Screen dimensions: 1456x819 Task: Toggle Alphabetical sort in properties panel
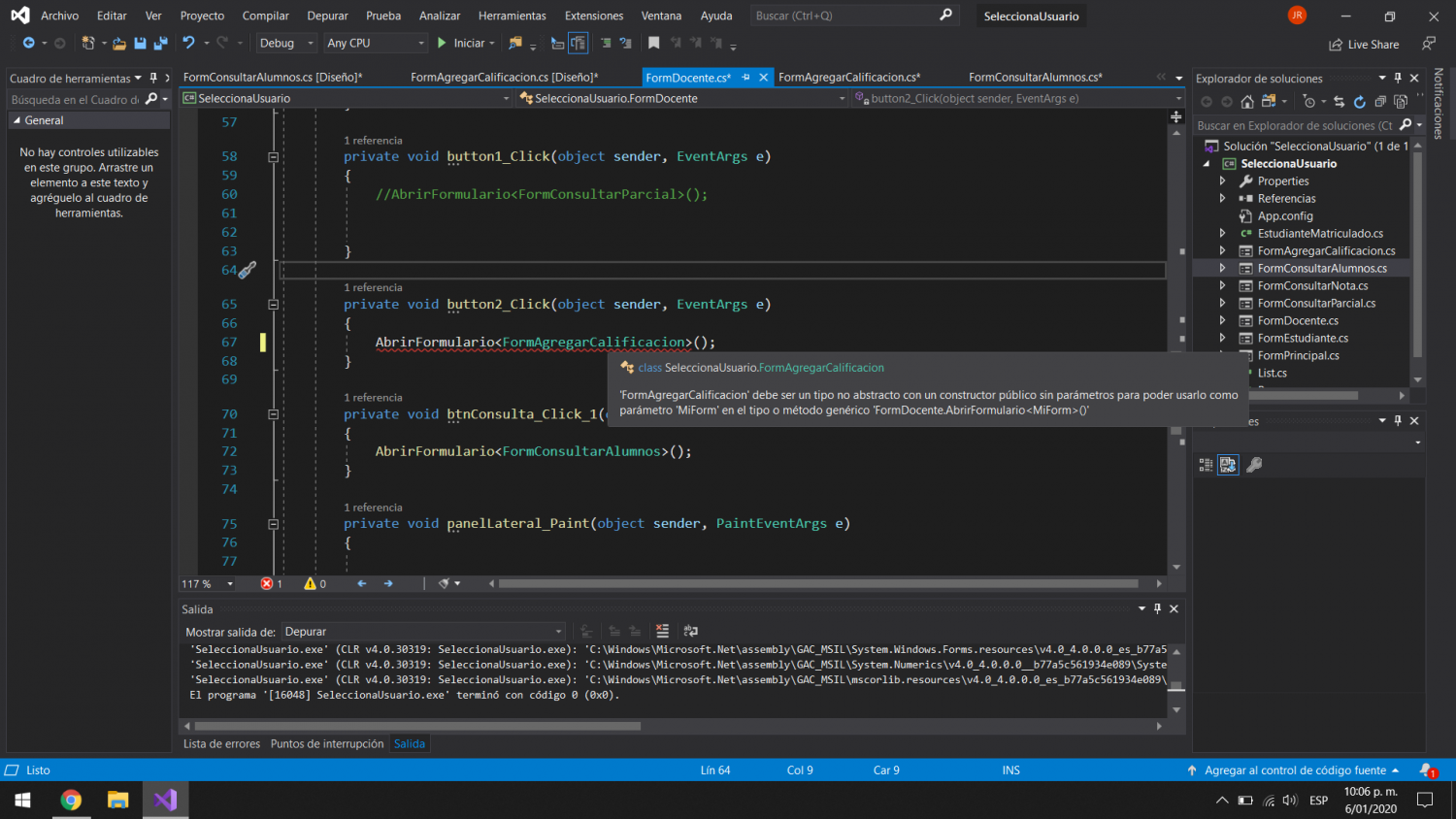click(1228, 465)
